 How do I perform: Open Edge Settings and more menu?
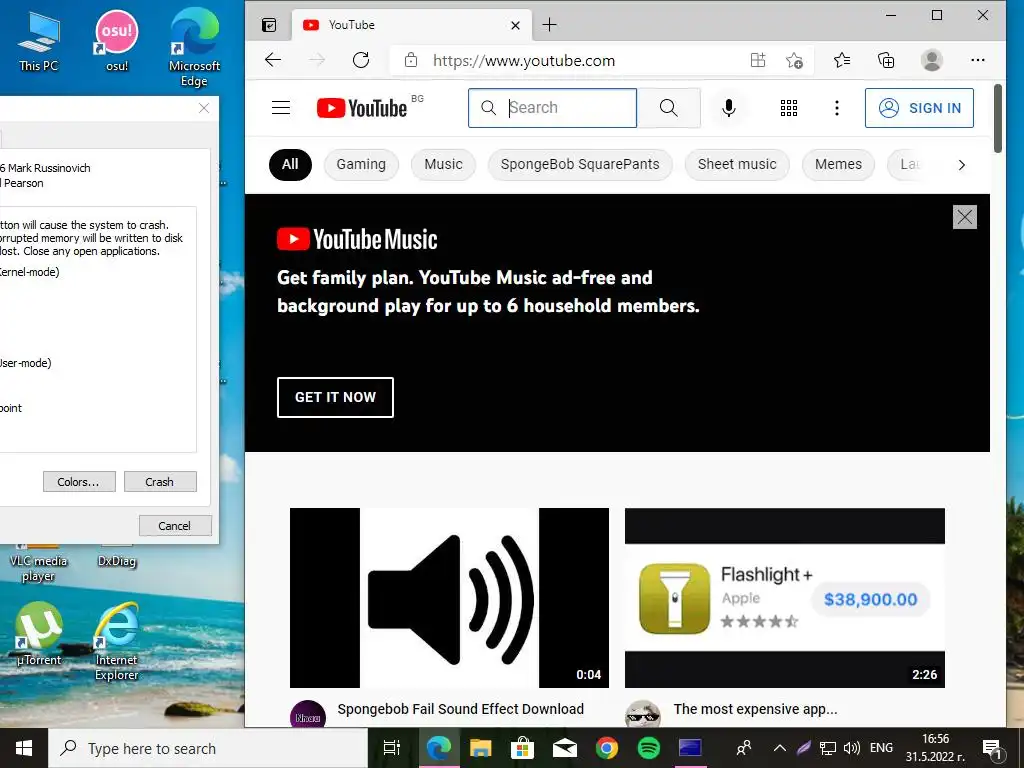pyautogui.click(x=978, y=60)
